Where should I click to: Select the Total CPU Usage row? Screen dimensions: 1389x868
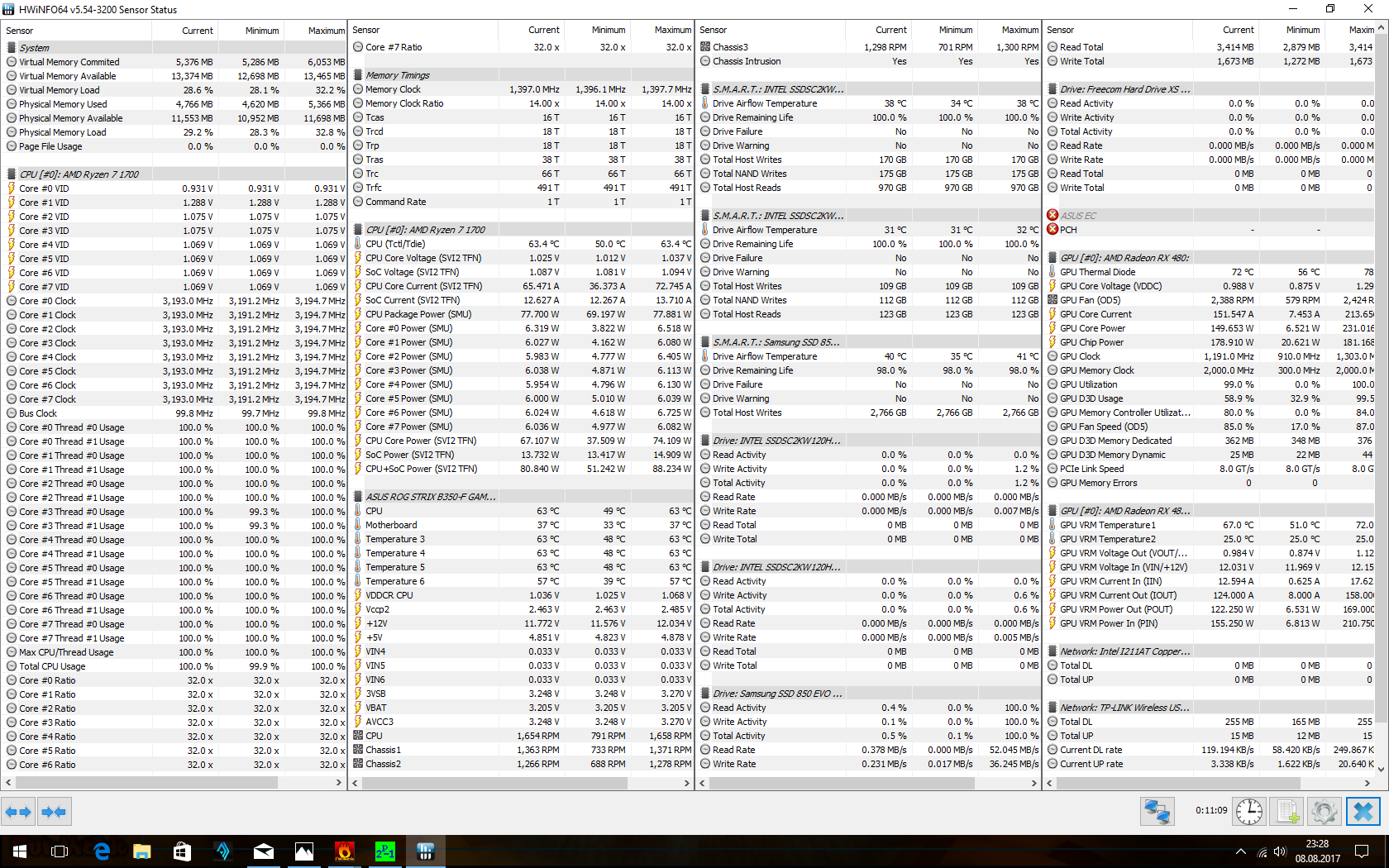[174, 666]
